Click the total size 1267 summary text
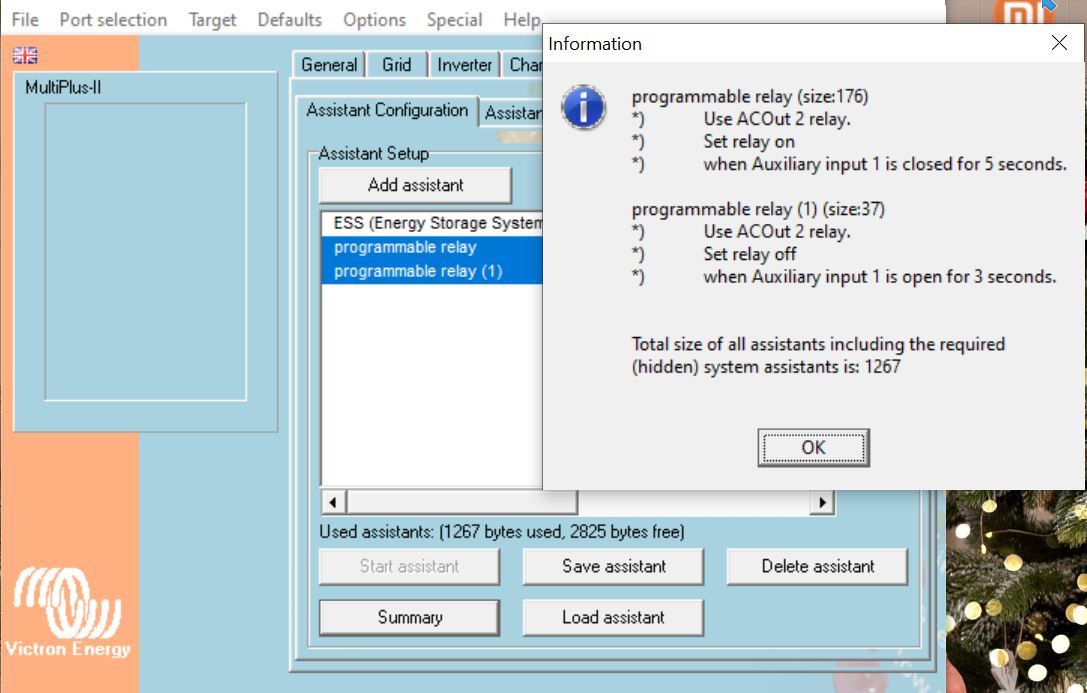Image resolution: width=1087 pixels, height=693 pixels. coord(818,356)
